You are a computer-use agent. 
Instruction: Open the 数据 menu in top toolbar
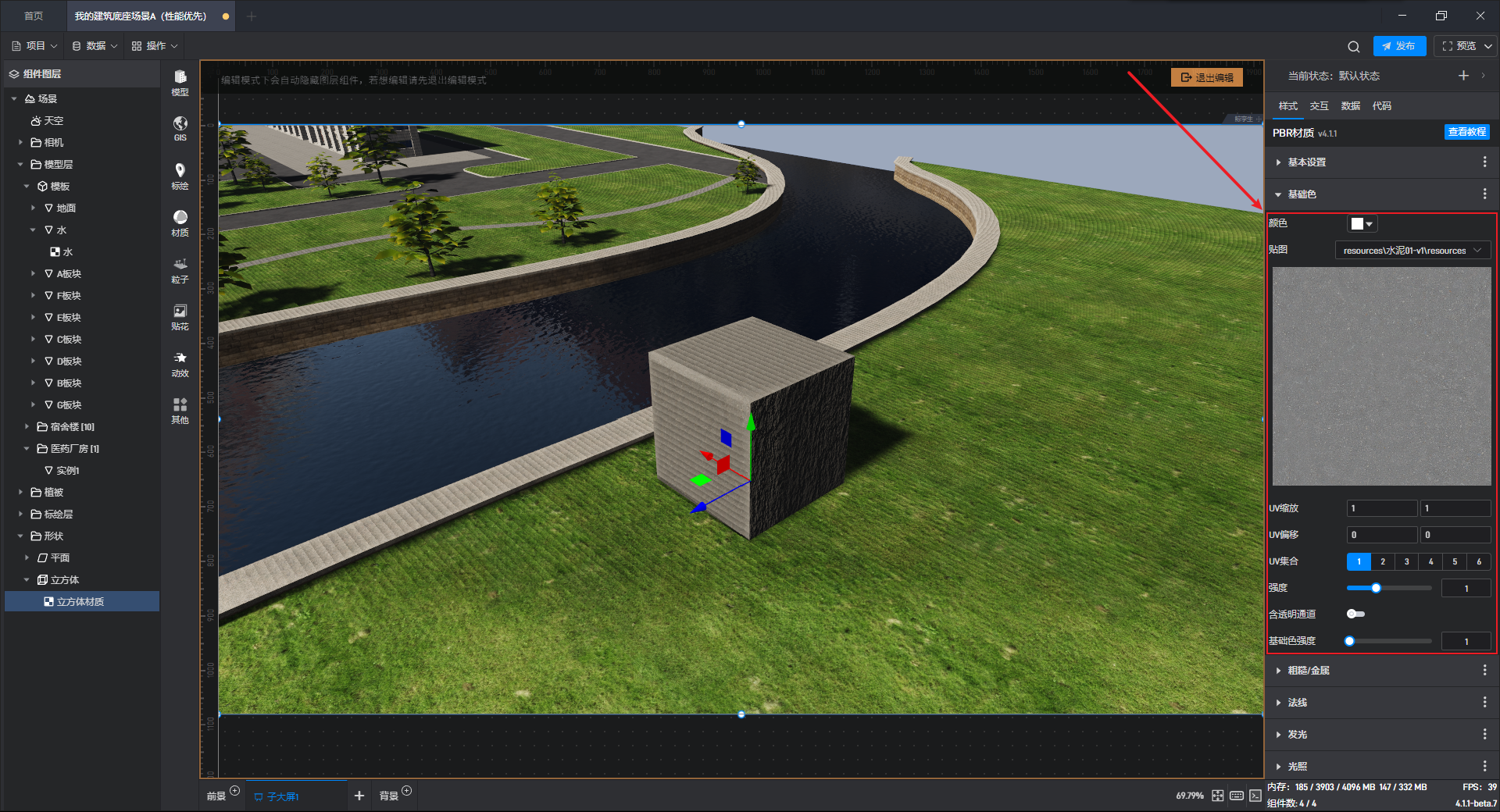tap(95, 46)
